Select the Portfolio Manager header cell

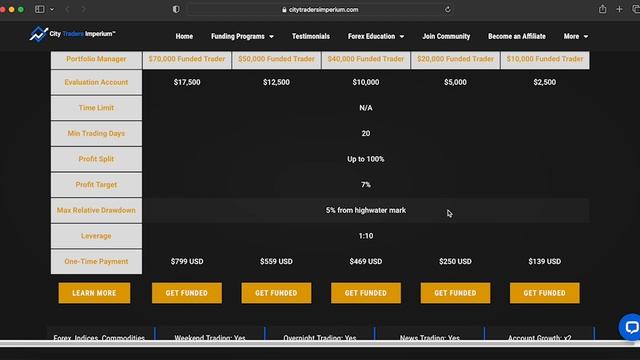tap(96, 59)
